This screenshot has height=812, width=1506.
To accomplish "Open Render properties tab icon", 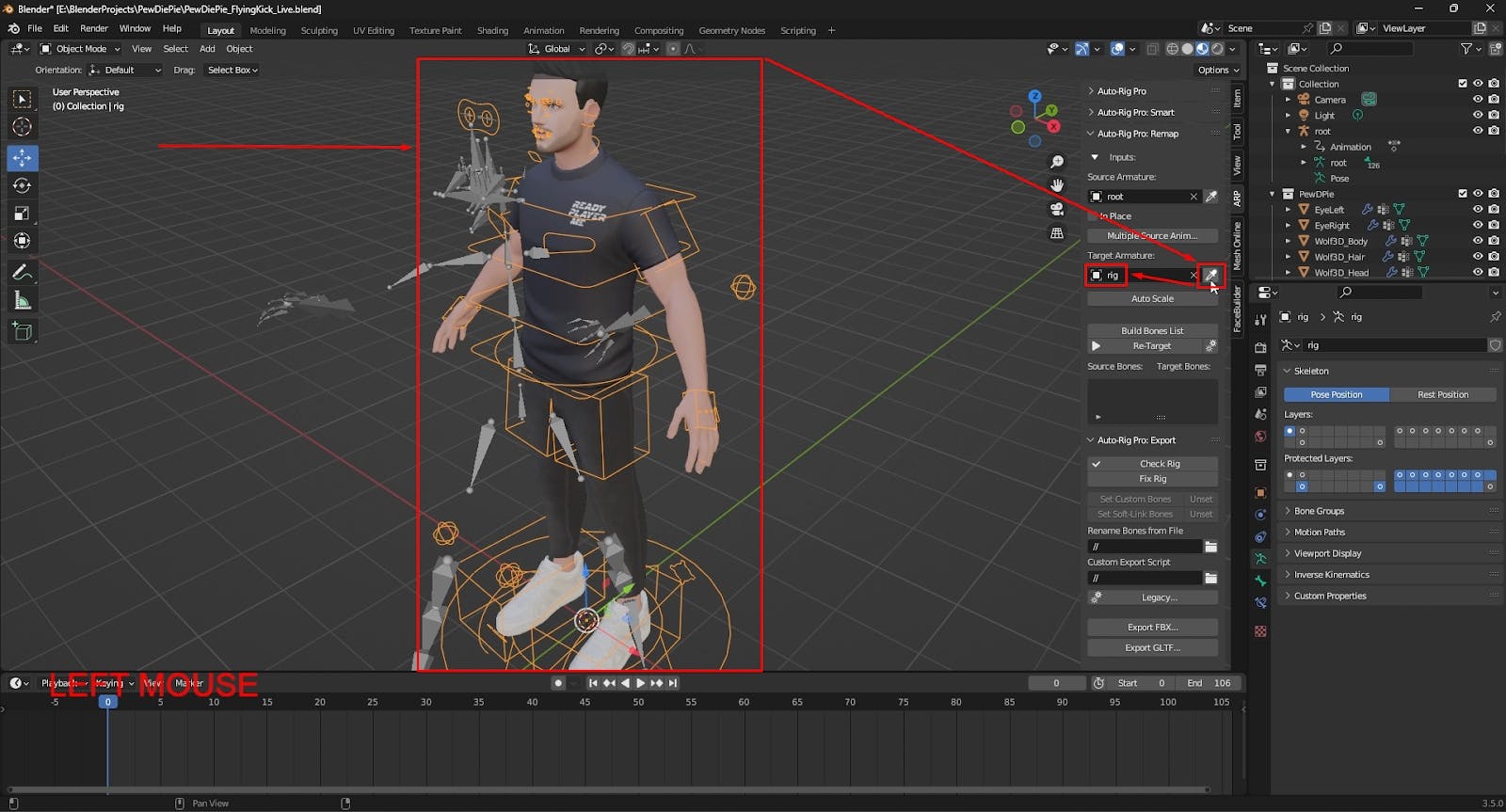I will click(1260, 347).
